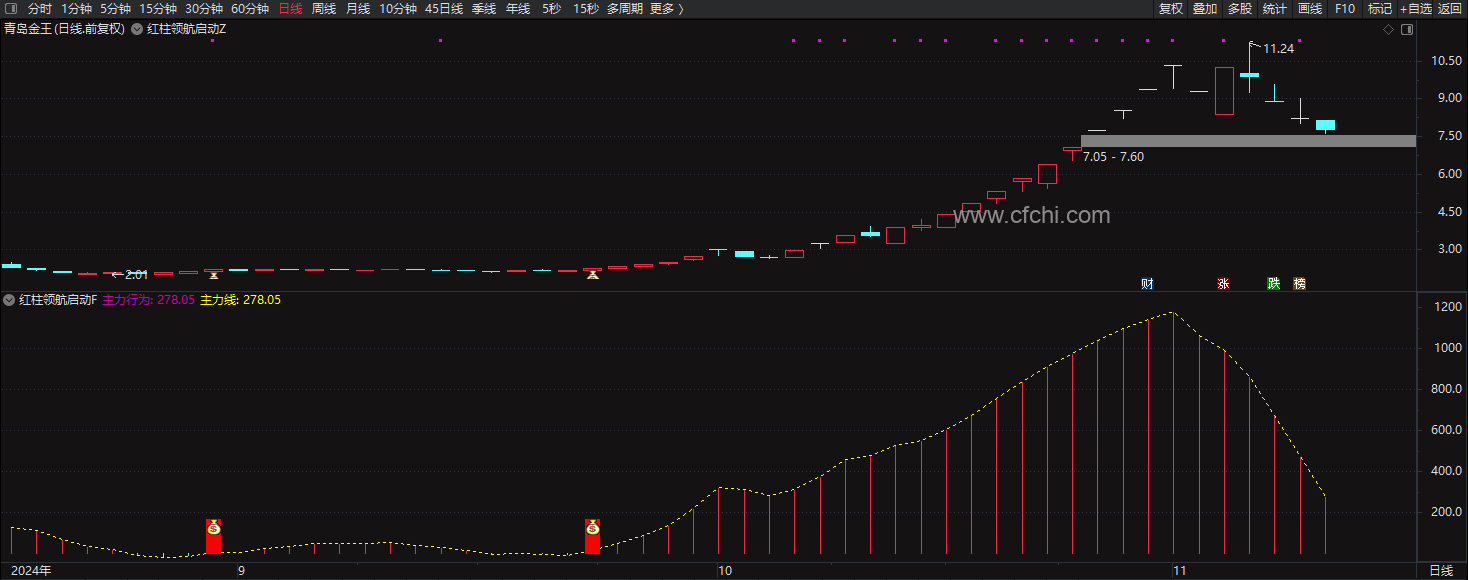Switch to 分时 intraday view
The width and height of the screenshot is (1468, 580).
coord(40,8)
